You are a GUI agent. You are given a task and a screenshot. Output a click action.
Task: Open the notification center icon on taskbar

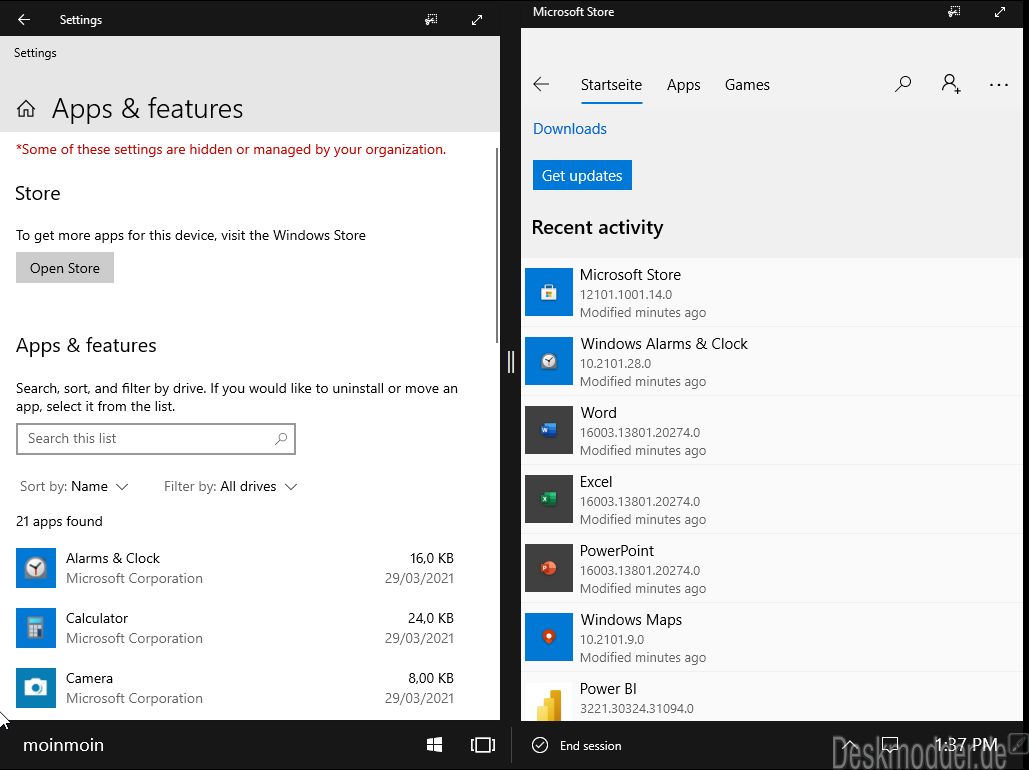click(890, 744)
